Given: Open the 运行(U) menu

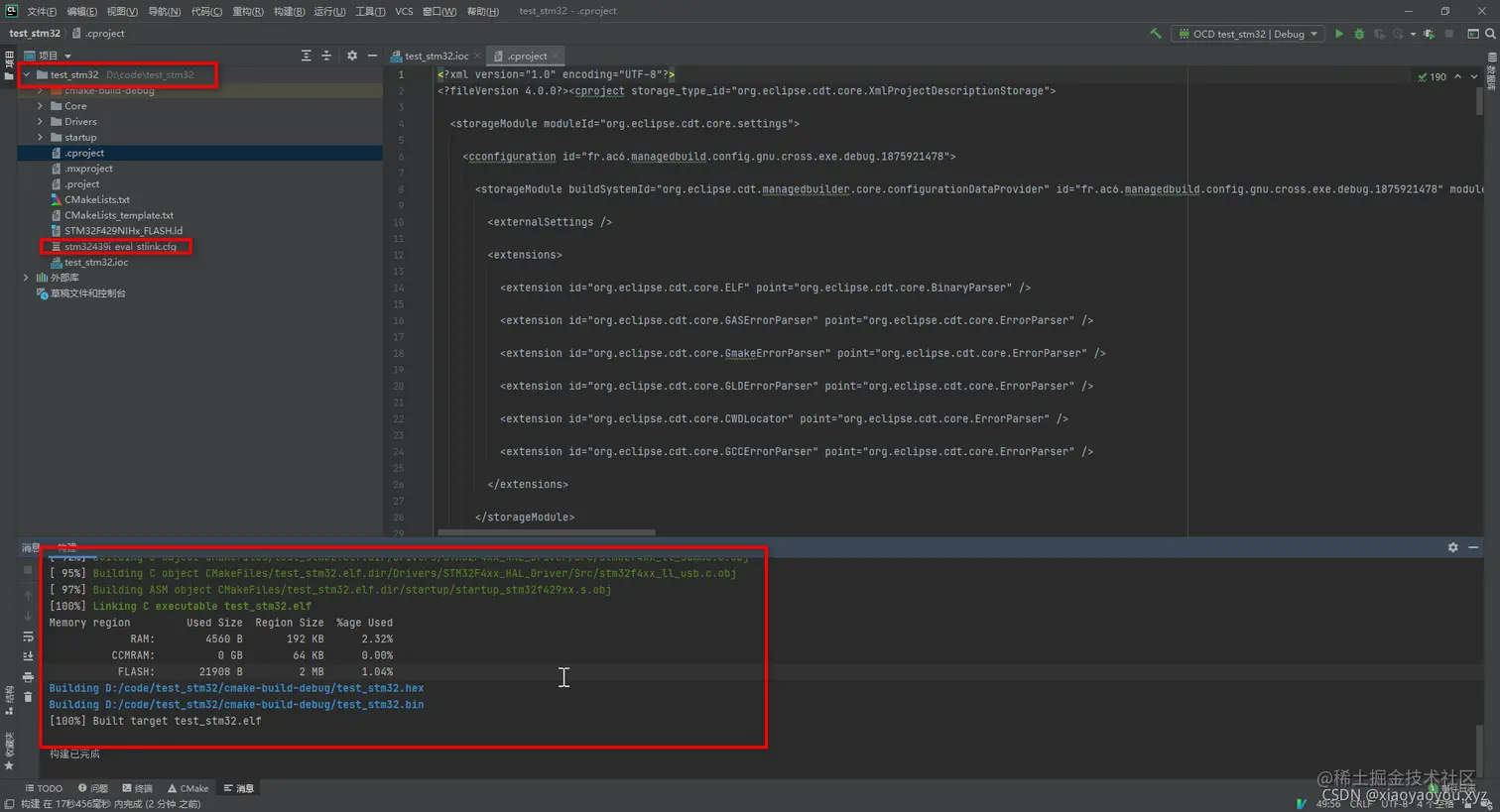Looking at the screenshot, I should 329,11.
